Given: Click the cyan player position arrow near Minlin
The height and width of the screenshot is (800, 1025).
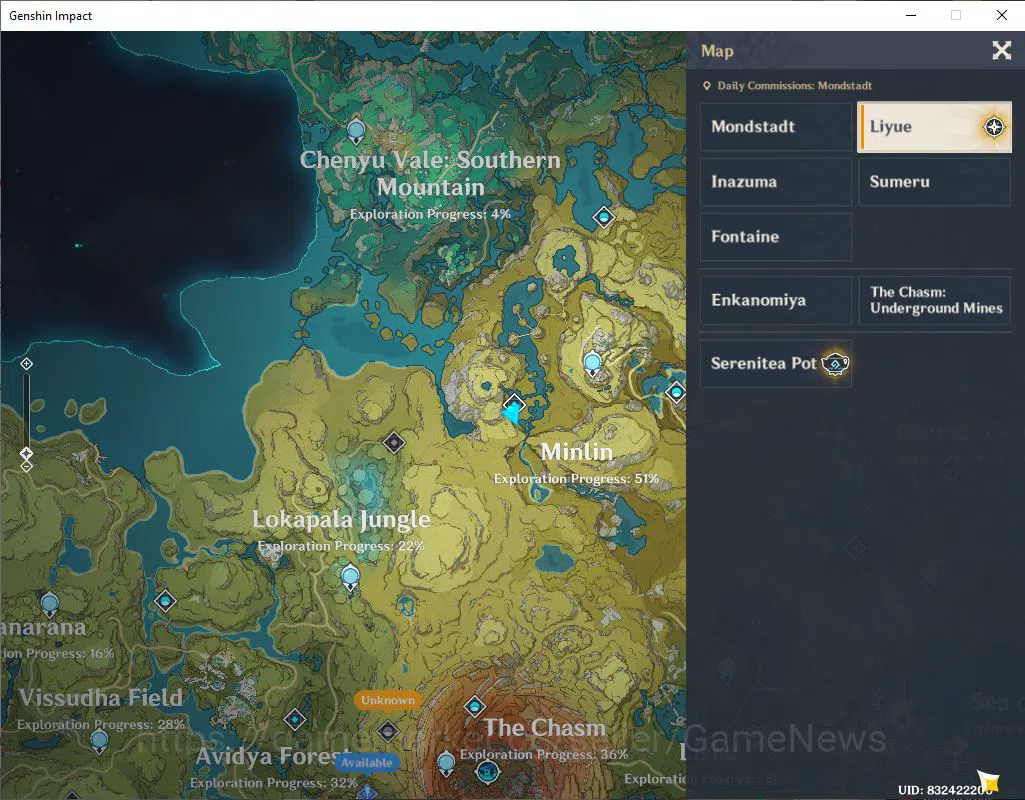Looking at the screenshot, I should click(x=512, y=412).
